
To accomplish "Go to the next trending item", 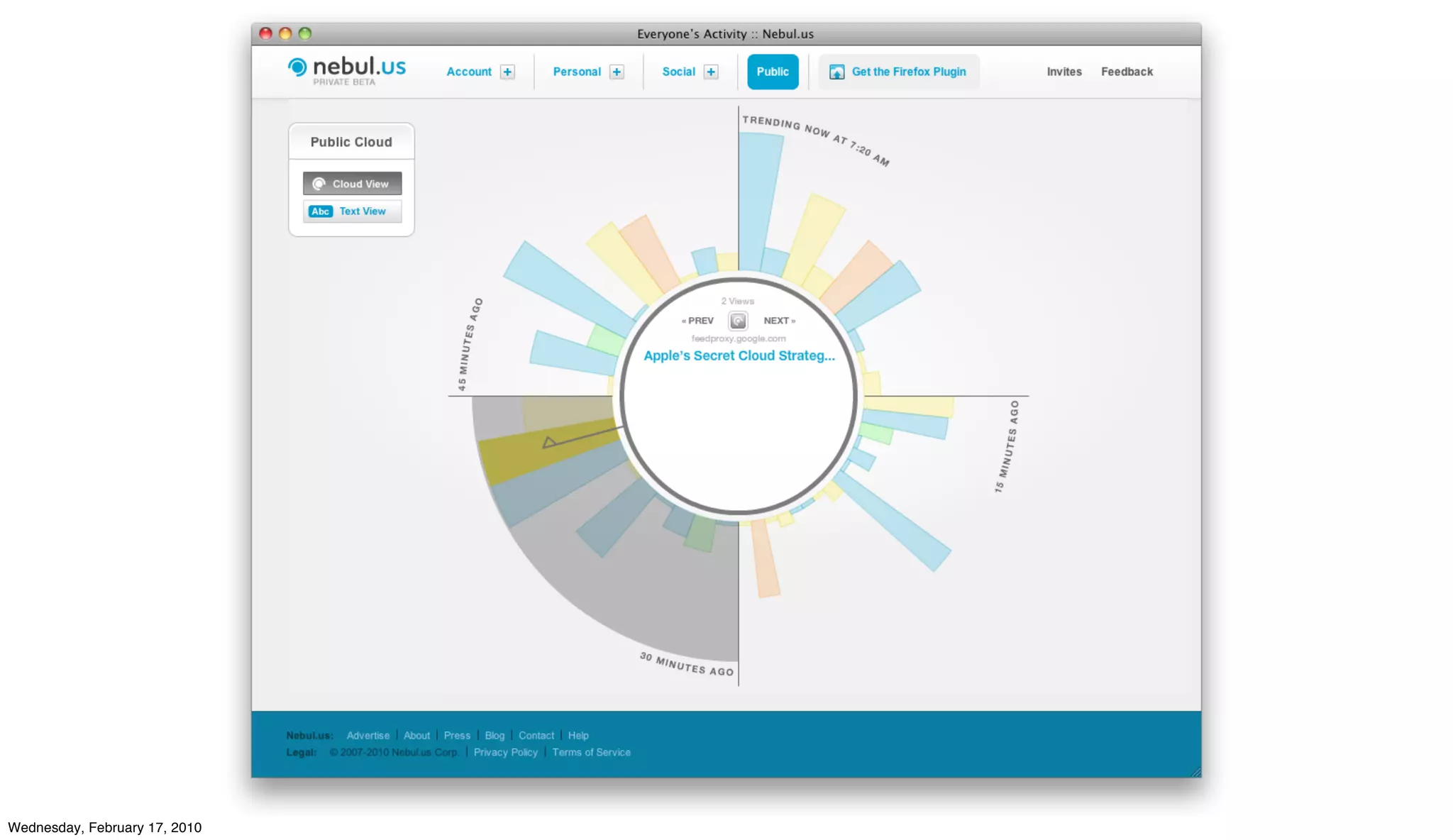I will [779, 321].
